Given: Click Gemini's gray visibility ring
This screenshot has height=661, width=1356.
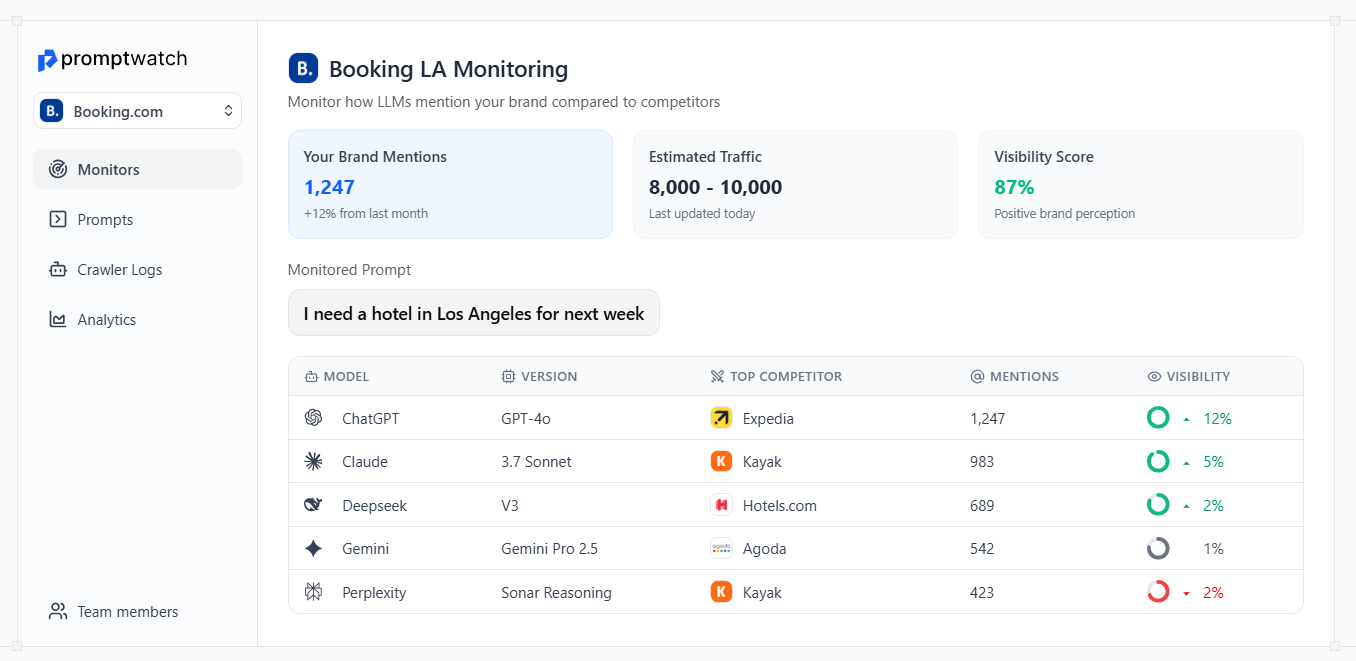Looking at the screenshot, I should point(1158,548).
